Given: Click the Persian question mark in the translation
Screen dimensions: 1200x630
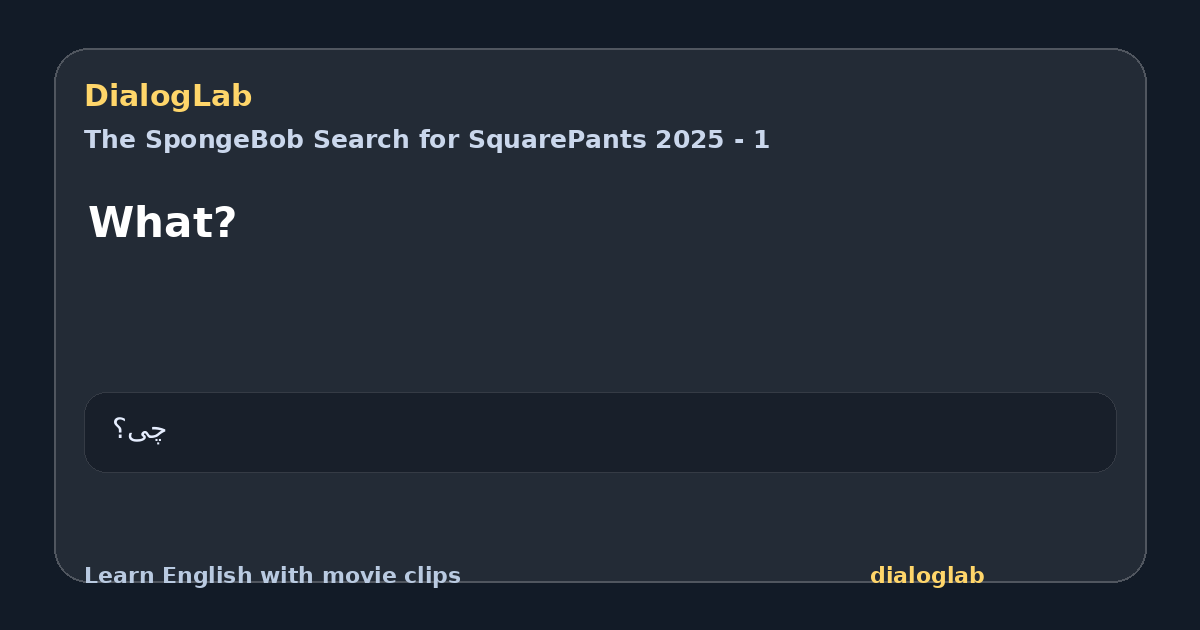Looking at the screenshot, I should pos(119,430).
